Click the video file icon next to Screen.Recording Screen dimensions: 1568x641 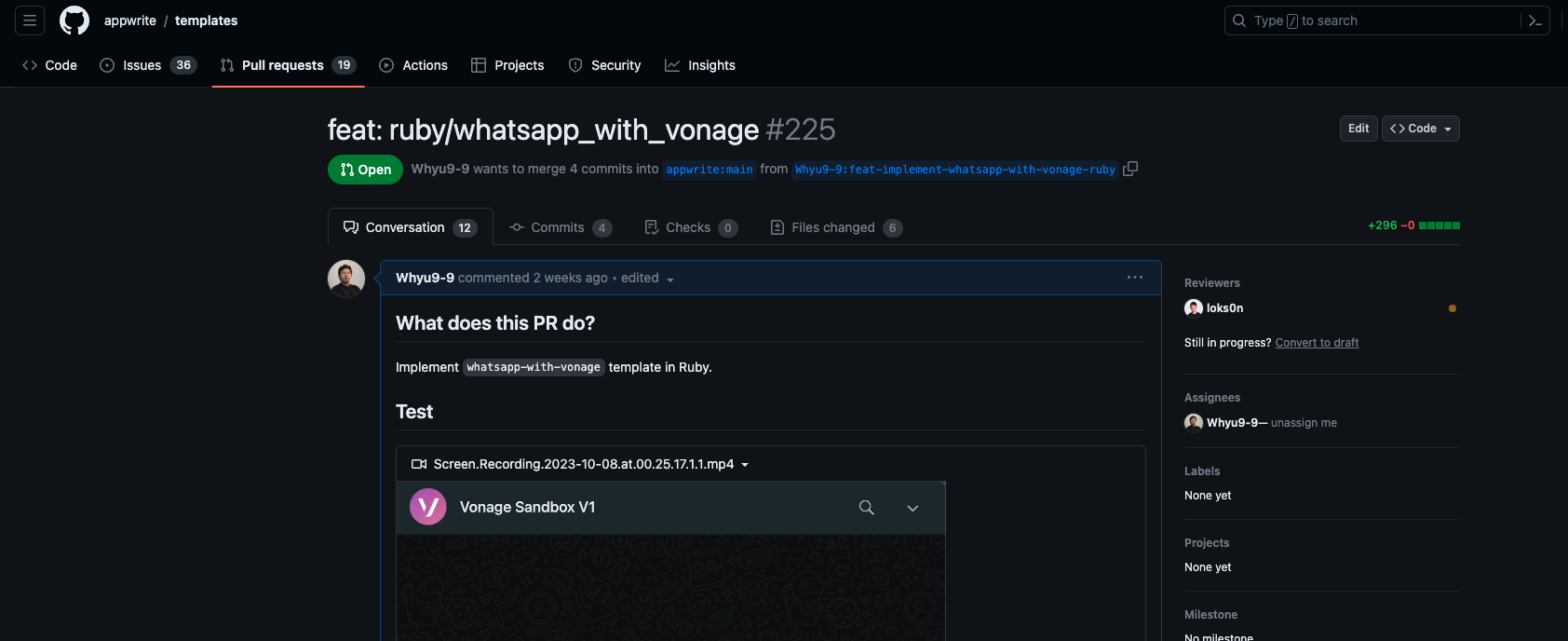click(419, 464)
